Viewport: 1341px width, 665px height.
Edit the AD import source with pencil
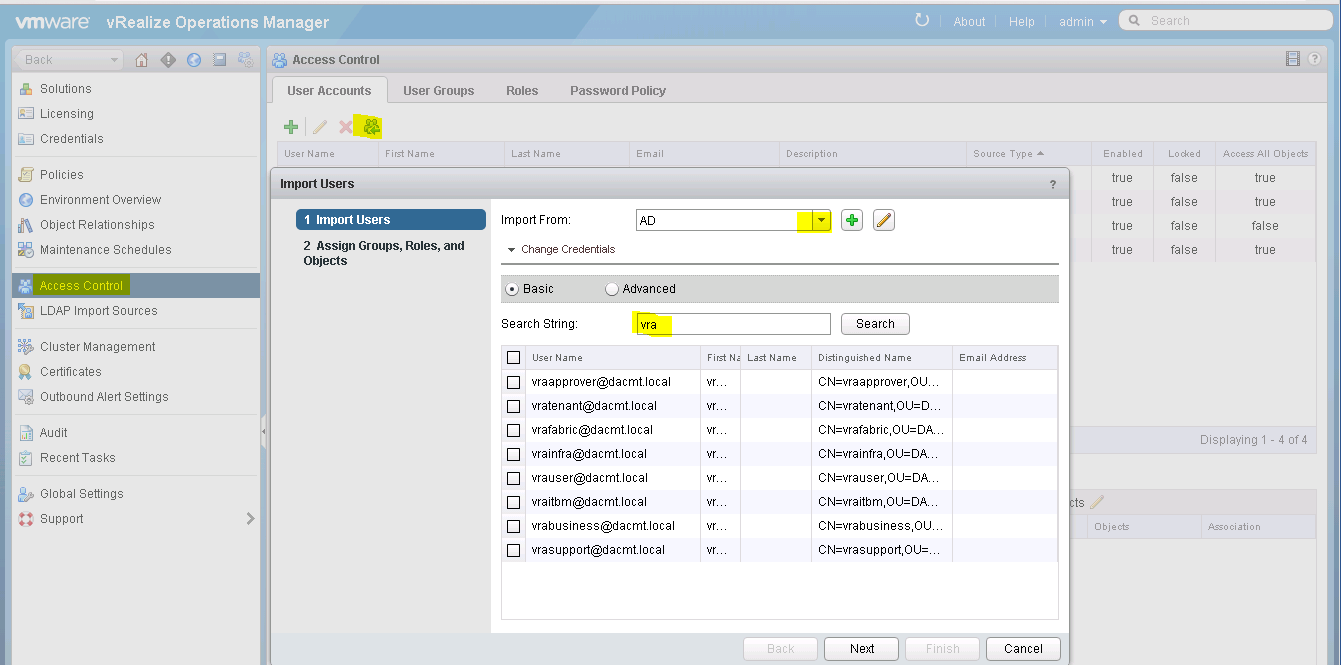tap(883, 220)
